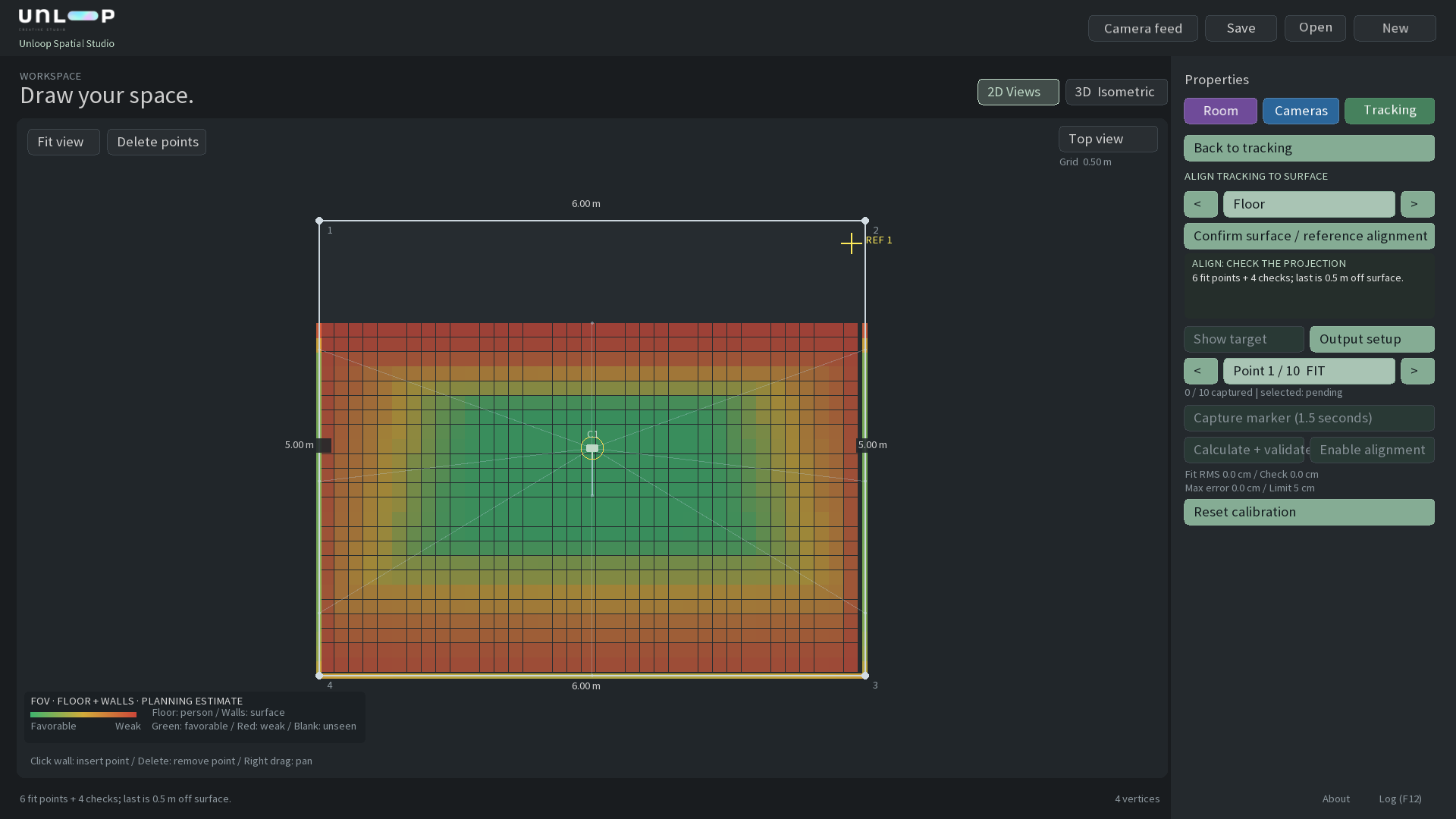Image resolution: width=1456 pixels, height=819 pixels.
Task: Click the FOV favorable-weak color gradient legend
Action: [x=83, y=714]
